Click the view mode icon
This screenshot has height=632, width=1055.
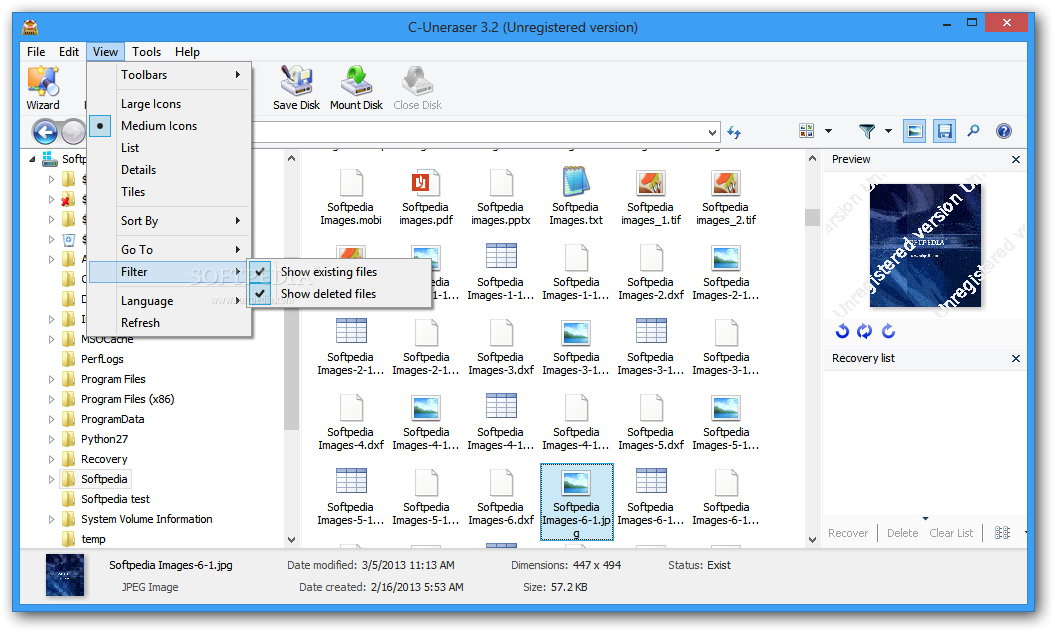[806, 131]
